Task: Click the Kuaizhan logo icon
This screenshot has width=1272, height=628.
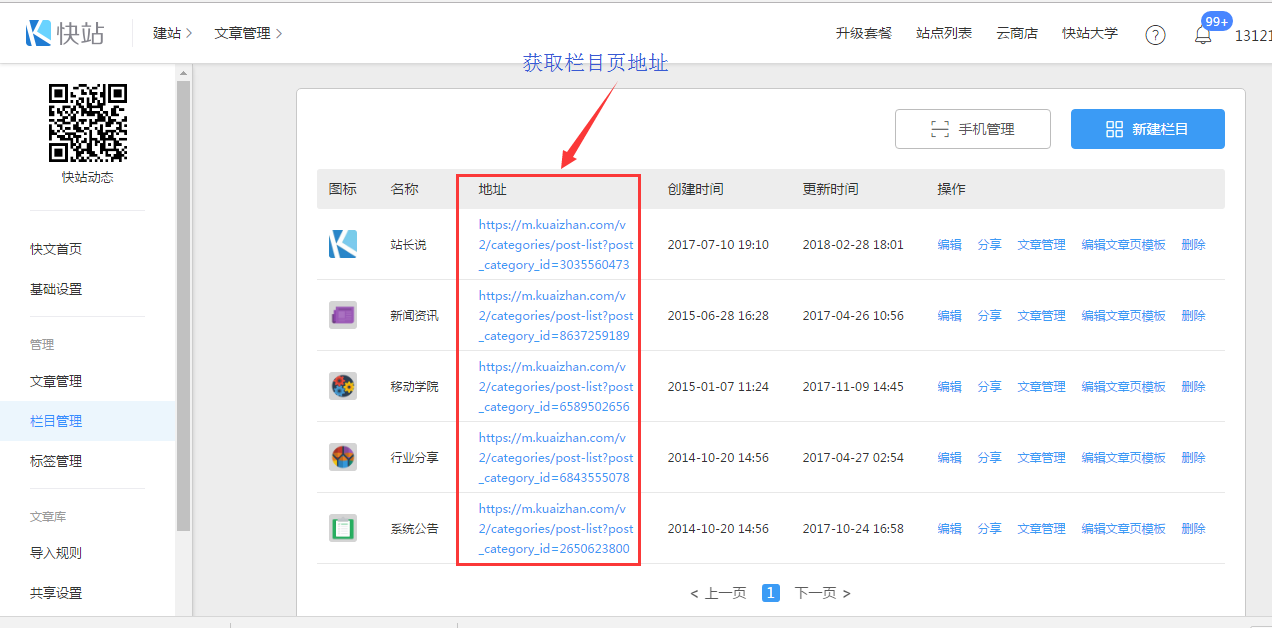Action: 39,33
